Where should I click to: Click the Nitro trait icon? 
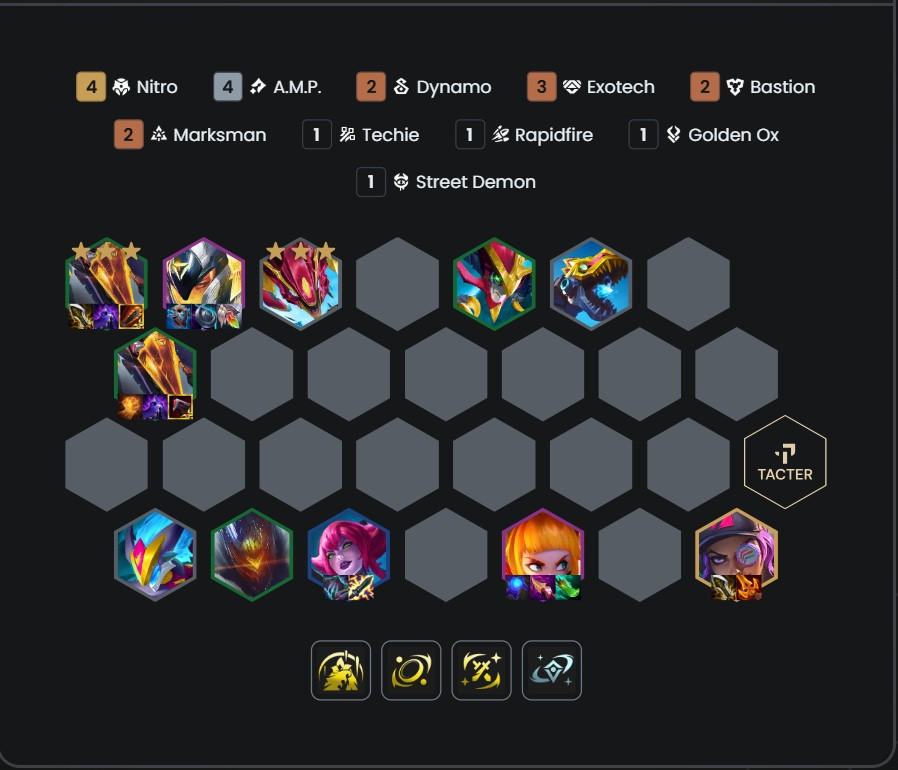coord(121,87)
